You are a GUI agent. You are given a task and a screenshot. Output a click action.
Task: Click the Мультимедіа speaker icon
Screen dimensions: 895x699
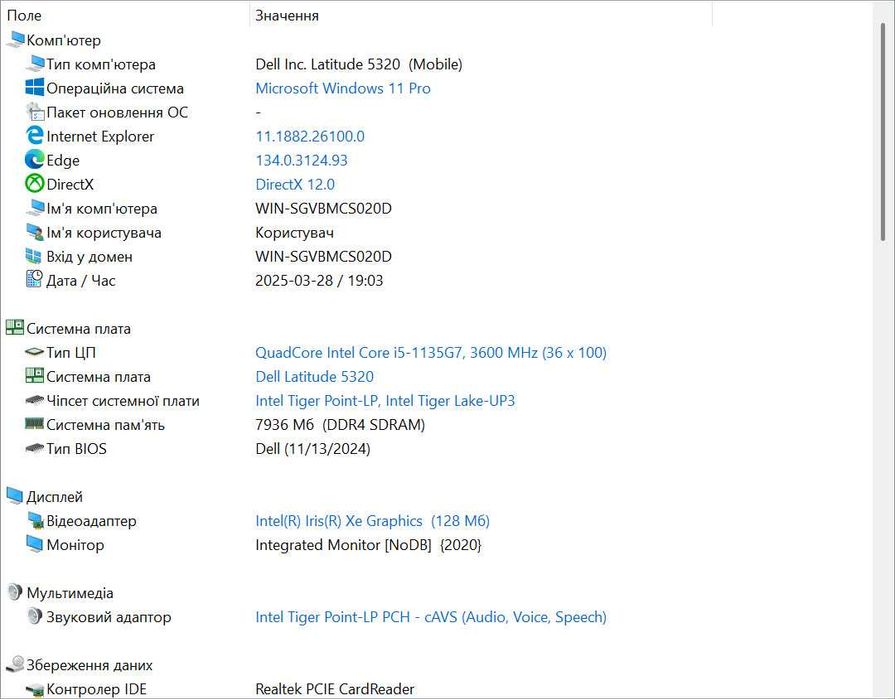[x=15, y=592]
